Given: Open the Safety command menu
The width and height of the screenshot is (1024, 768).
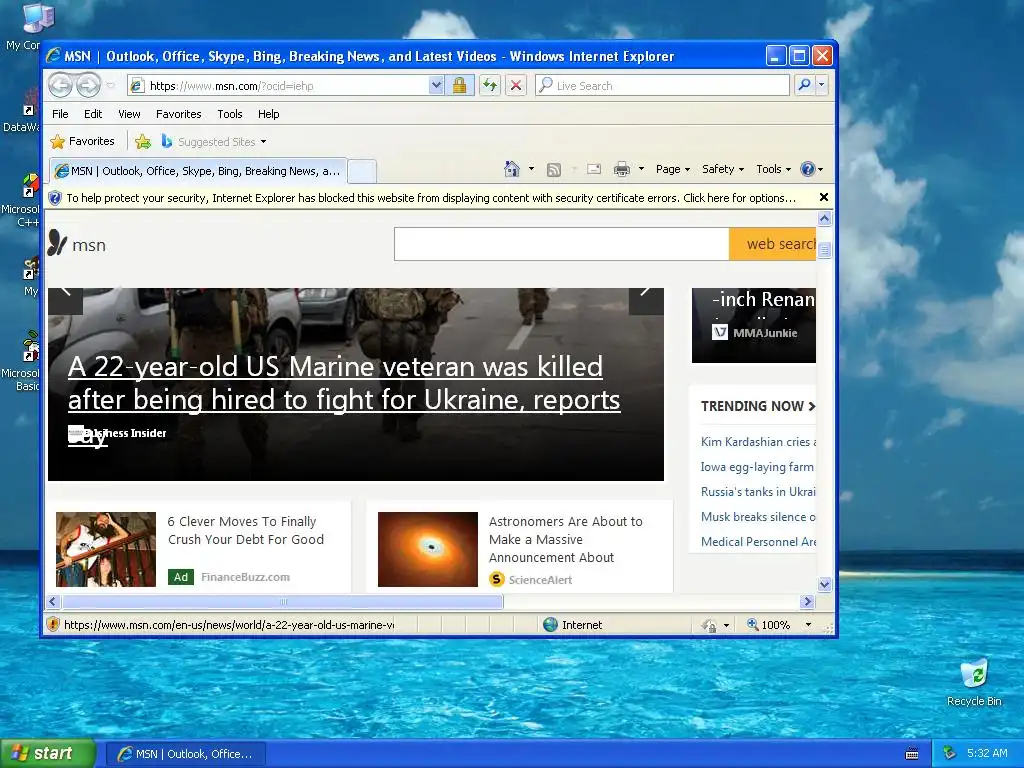Looking at the screenshot, I should [x=722, y=169].
